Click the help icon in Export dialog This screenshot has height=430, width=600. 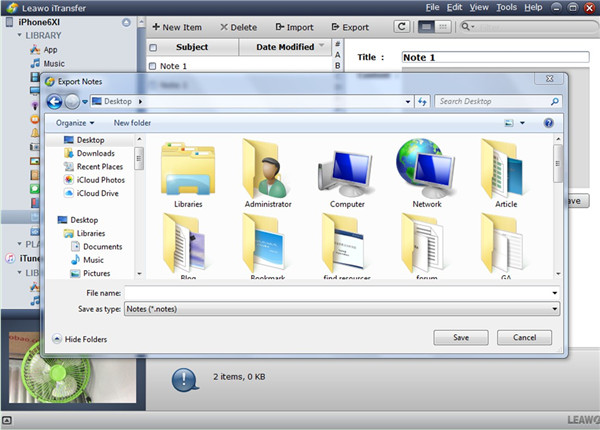(x=548, y=123)
